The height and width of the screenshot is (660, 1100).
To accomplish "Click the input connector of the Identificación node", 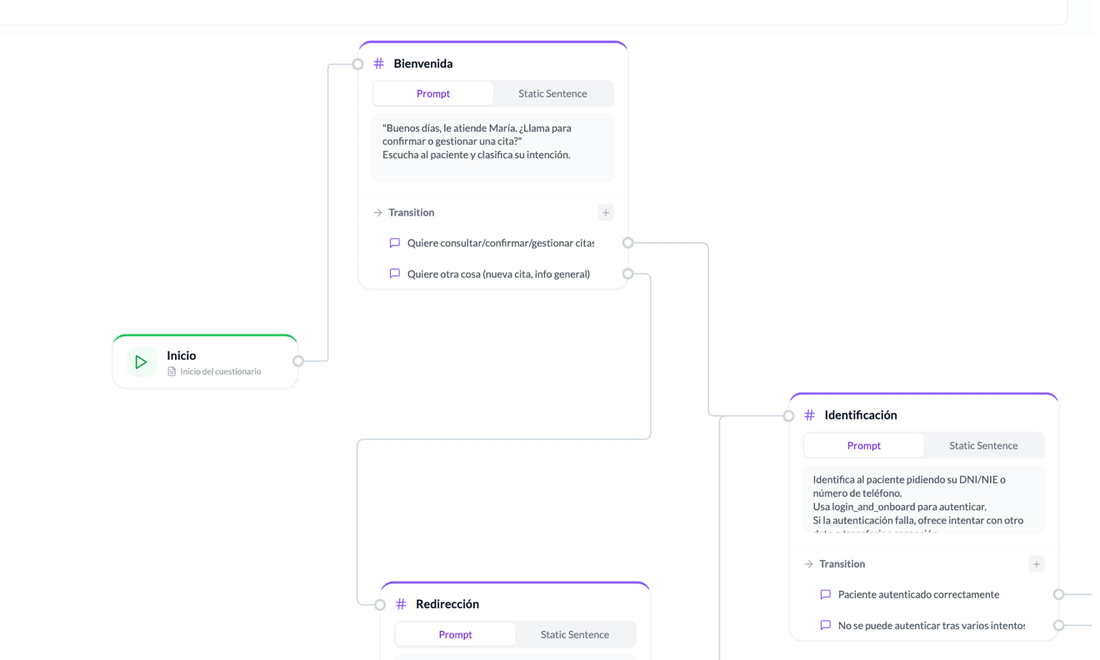I will pos(789,416).
